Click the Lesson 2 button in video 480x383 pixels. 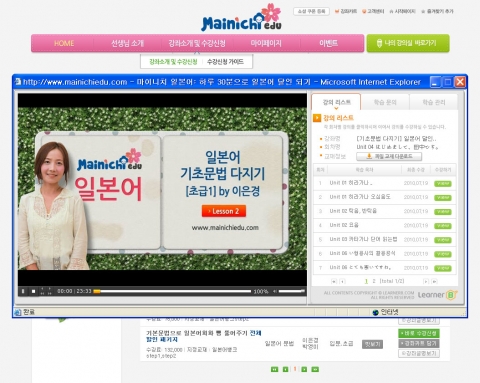[224, 211]
